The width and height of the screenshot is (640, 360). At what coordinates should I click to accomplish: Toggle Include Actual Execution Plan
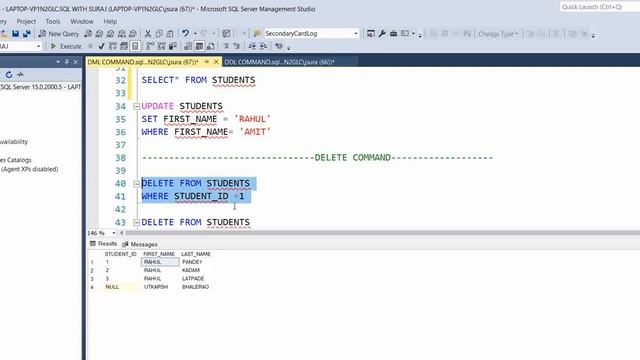[x=150, y=46]
